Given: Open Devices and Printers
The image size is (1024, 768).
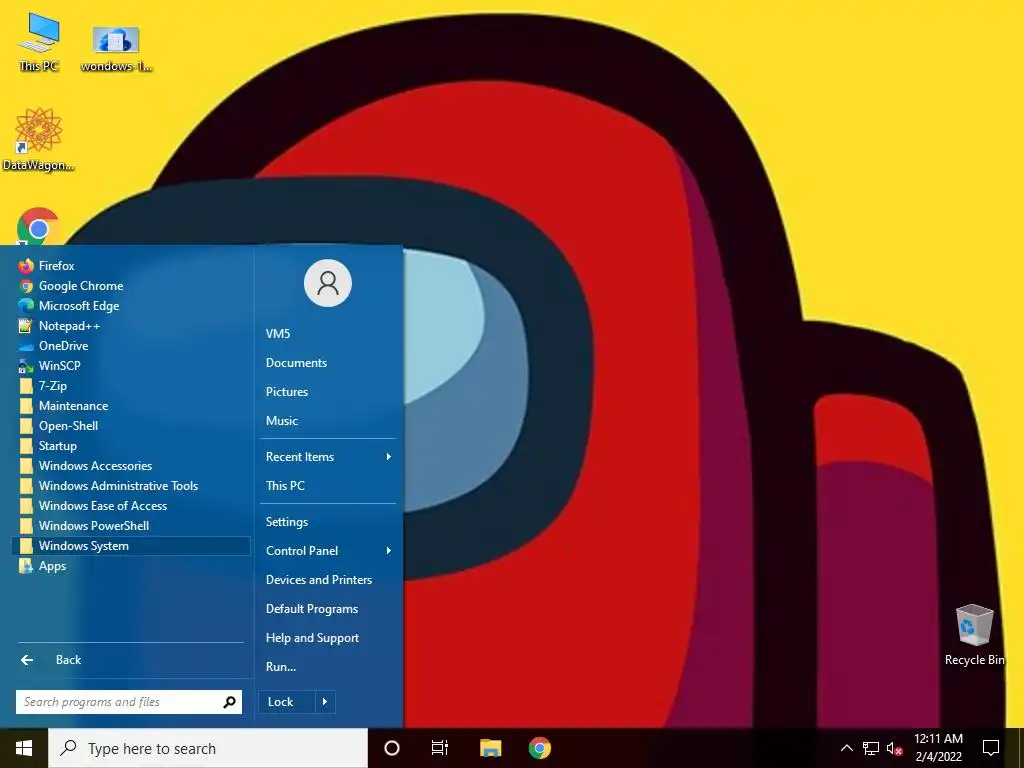Looking at the screenshot, I should tap(328, 580).
